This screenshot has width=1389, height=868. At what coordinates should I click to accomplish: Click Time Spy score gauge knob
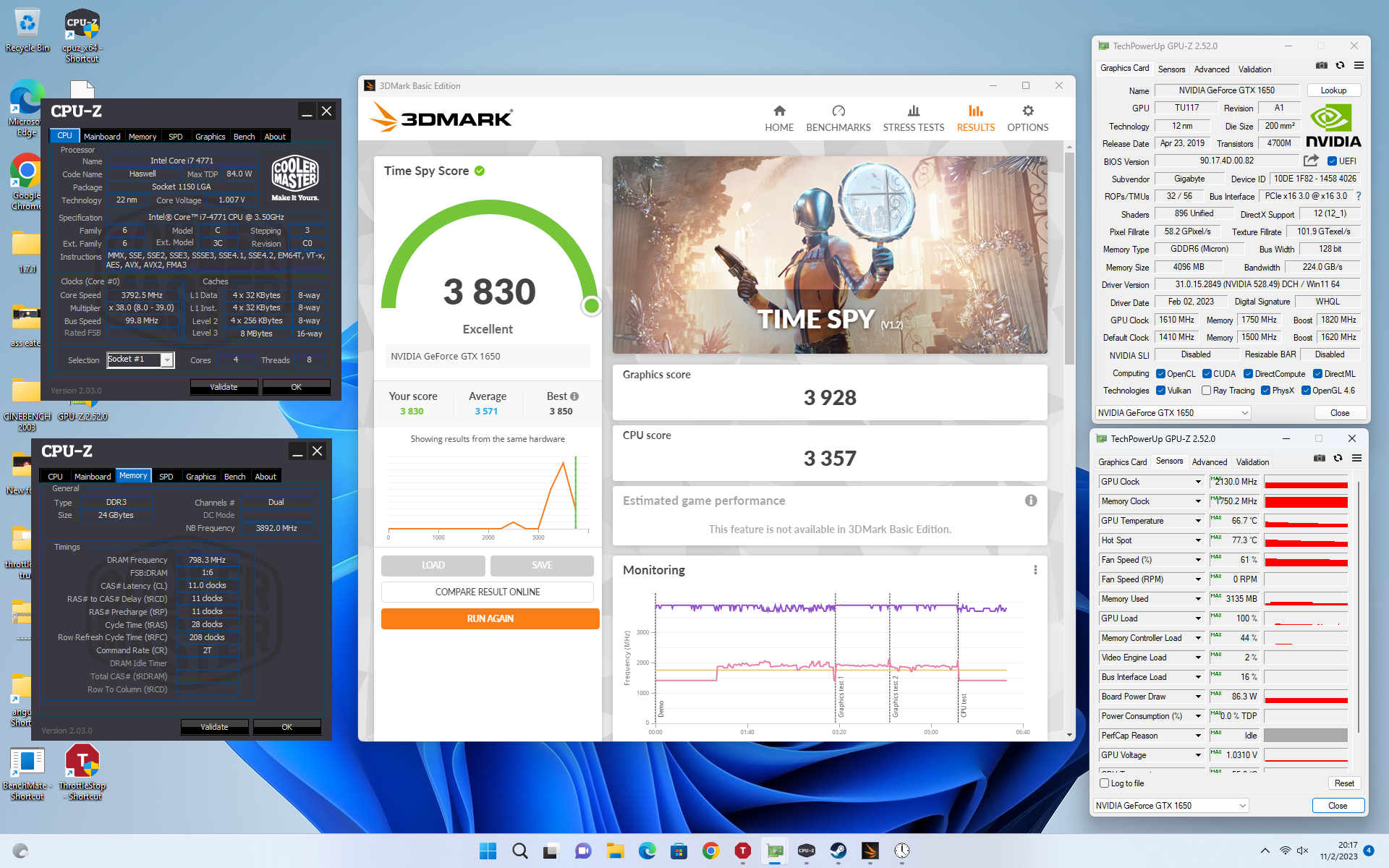[x=591, y=306]
